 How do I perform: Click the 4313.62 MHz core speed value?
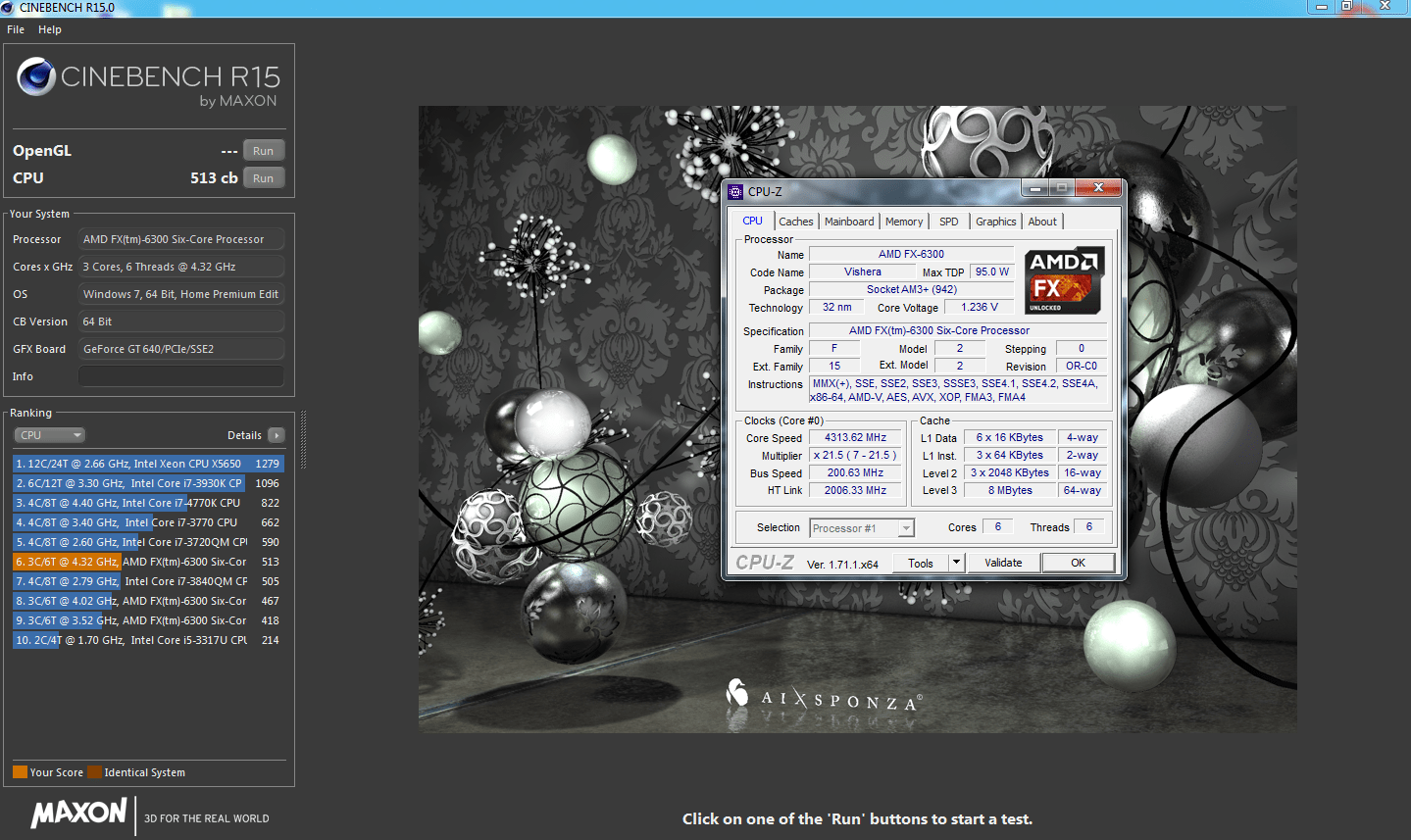pos(855,437)
